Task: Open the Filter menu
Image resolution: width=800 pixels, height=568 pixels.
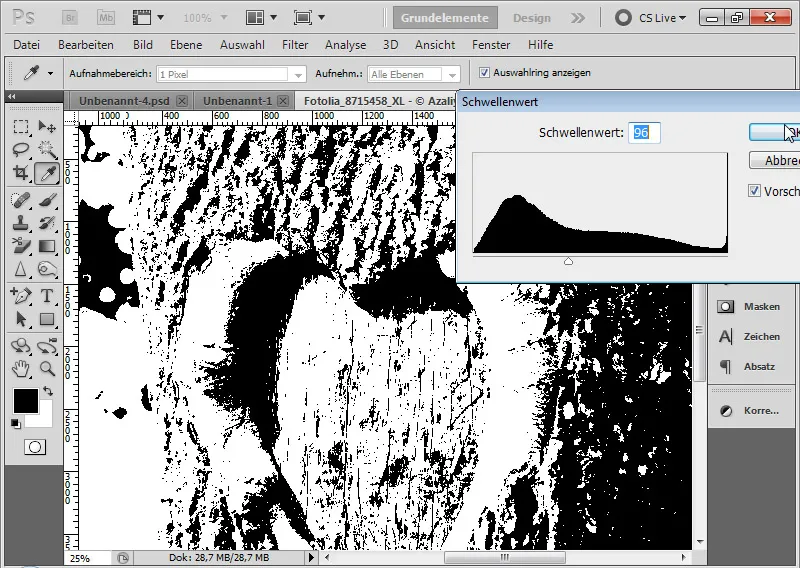Action: pos(295,45)
